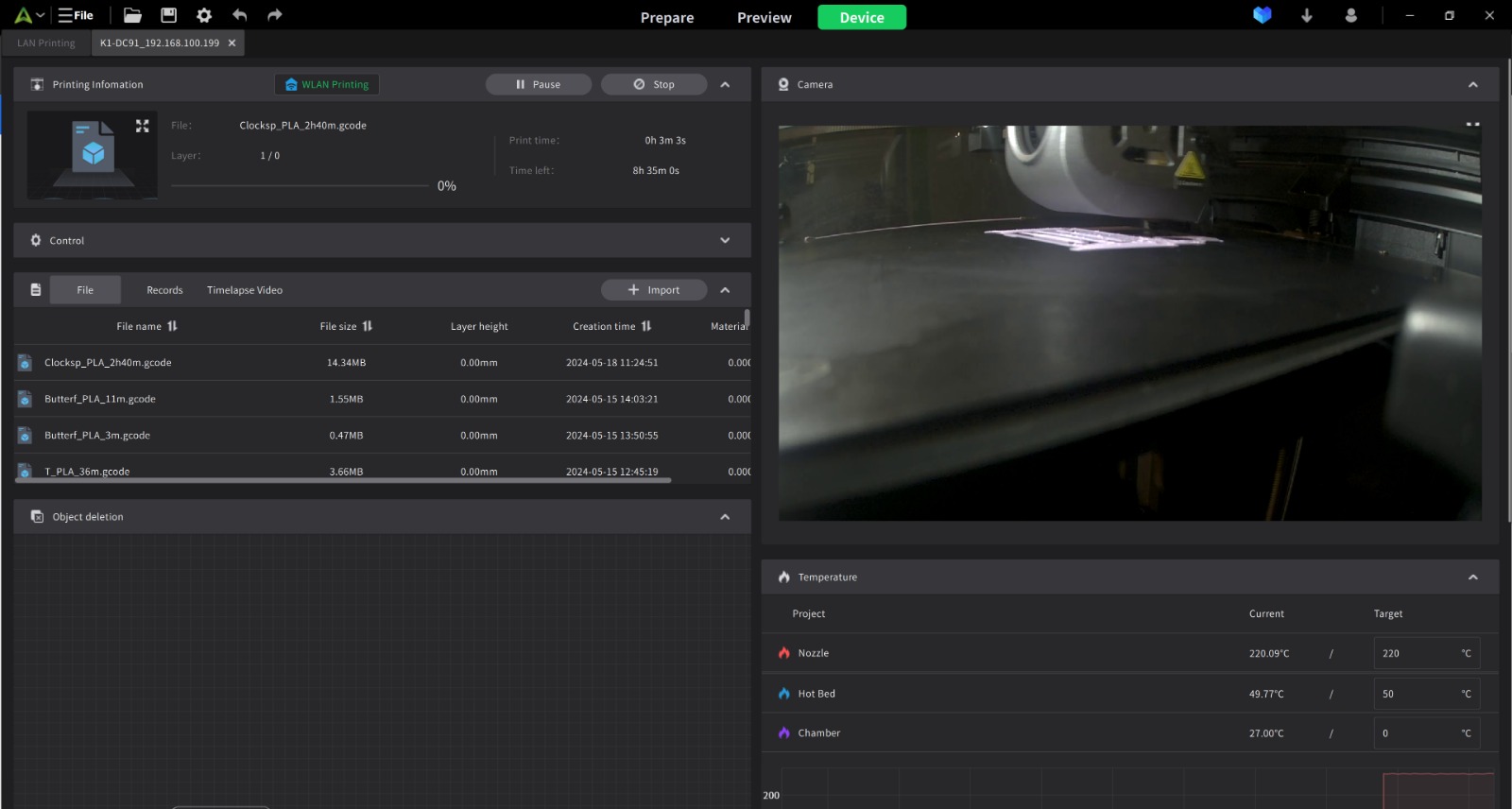
Task: Expand the Control panel
Action: tap(725, 240)
